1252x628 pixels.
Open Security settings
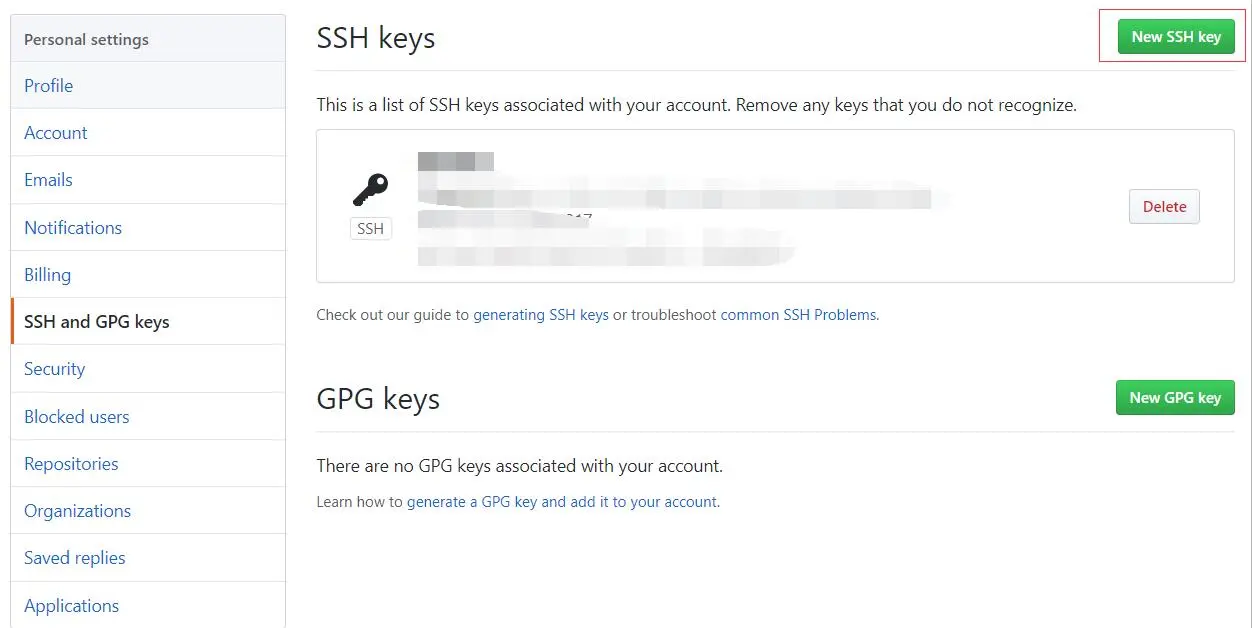point(148,369)
